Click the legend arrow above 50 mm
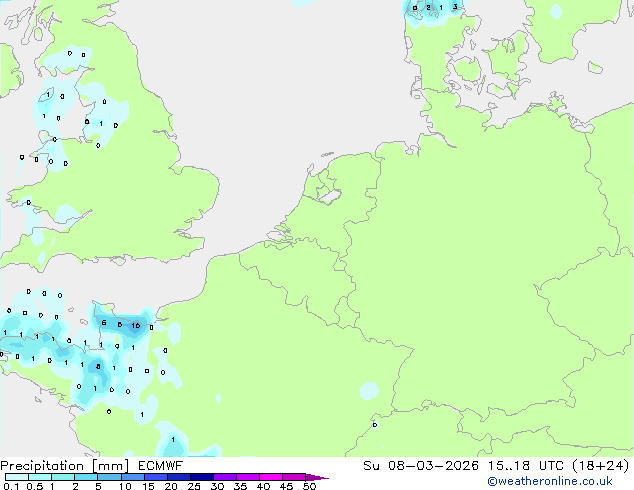The width and height of the screenshot is (634, 490). tap(317, 477)
